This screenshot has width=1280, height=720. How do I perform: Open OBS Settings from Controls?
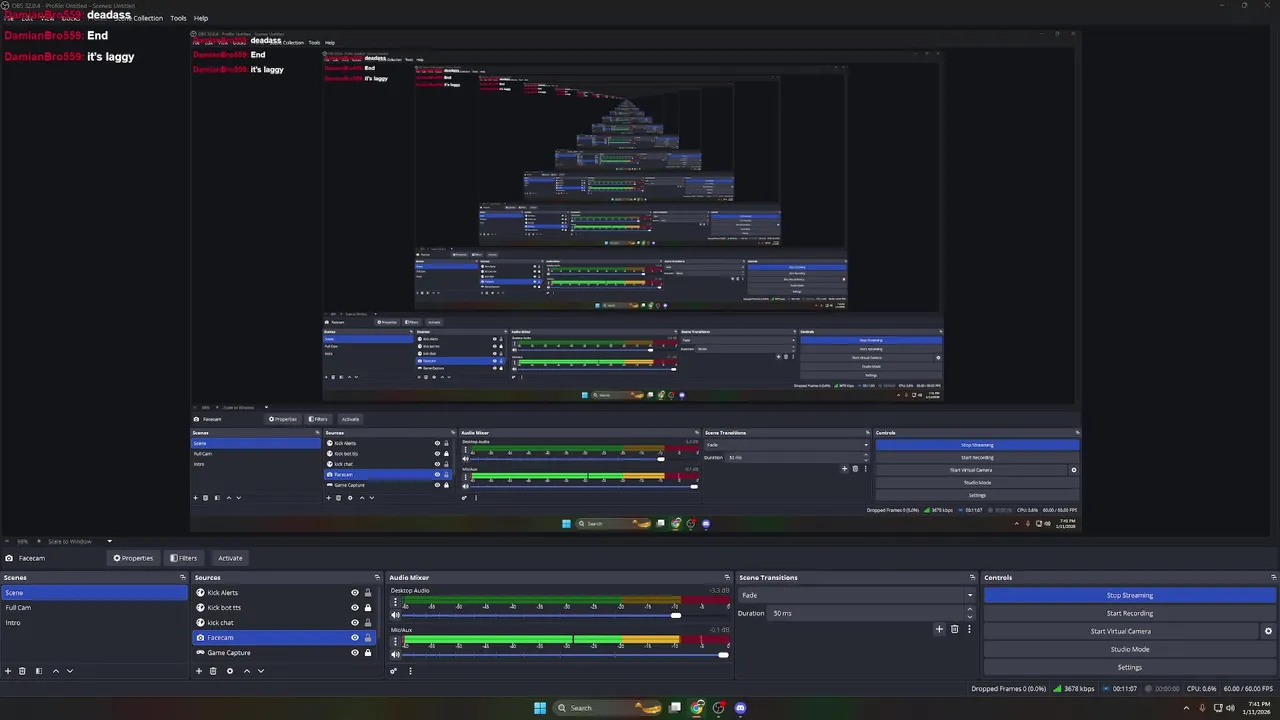pos(1130,667)
